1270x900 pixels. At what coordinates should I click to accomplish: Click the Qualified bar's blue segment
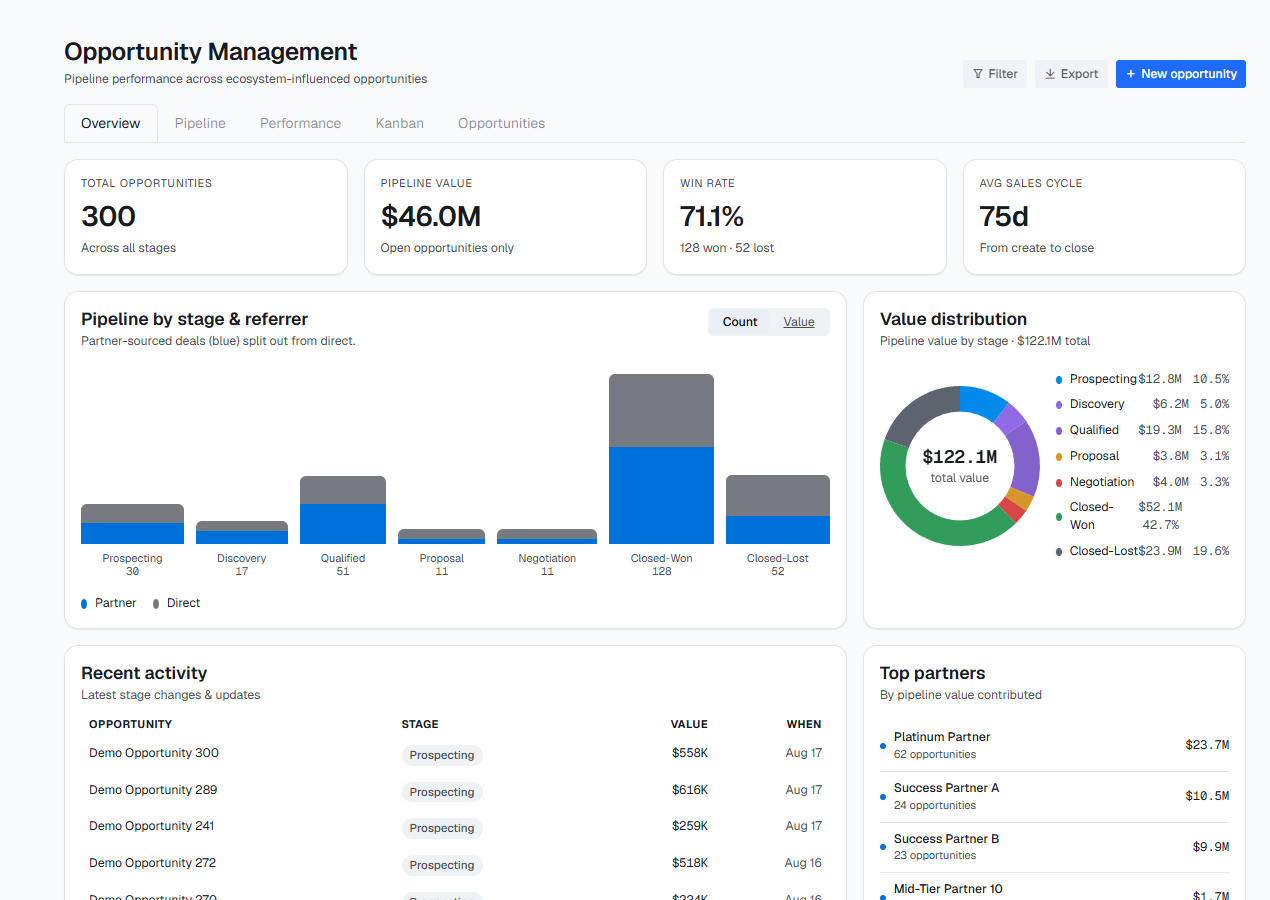click(x=343, y=524)
